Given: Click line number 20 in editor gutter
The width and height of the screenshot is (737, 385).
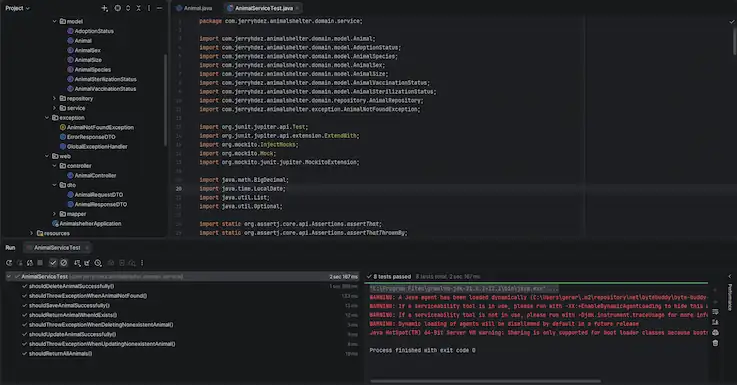Looking at the screenshot, I should click(x=179, y=189).
